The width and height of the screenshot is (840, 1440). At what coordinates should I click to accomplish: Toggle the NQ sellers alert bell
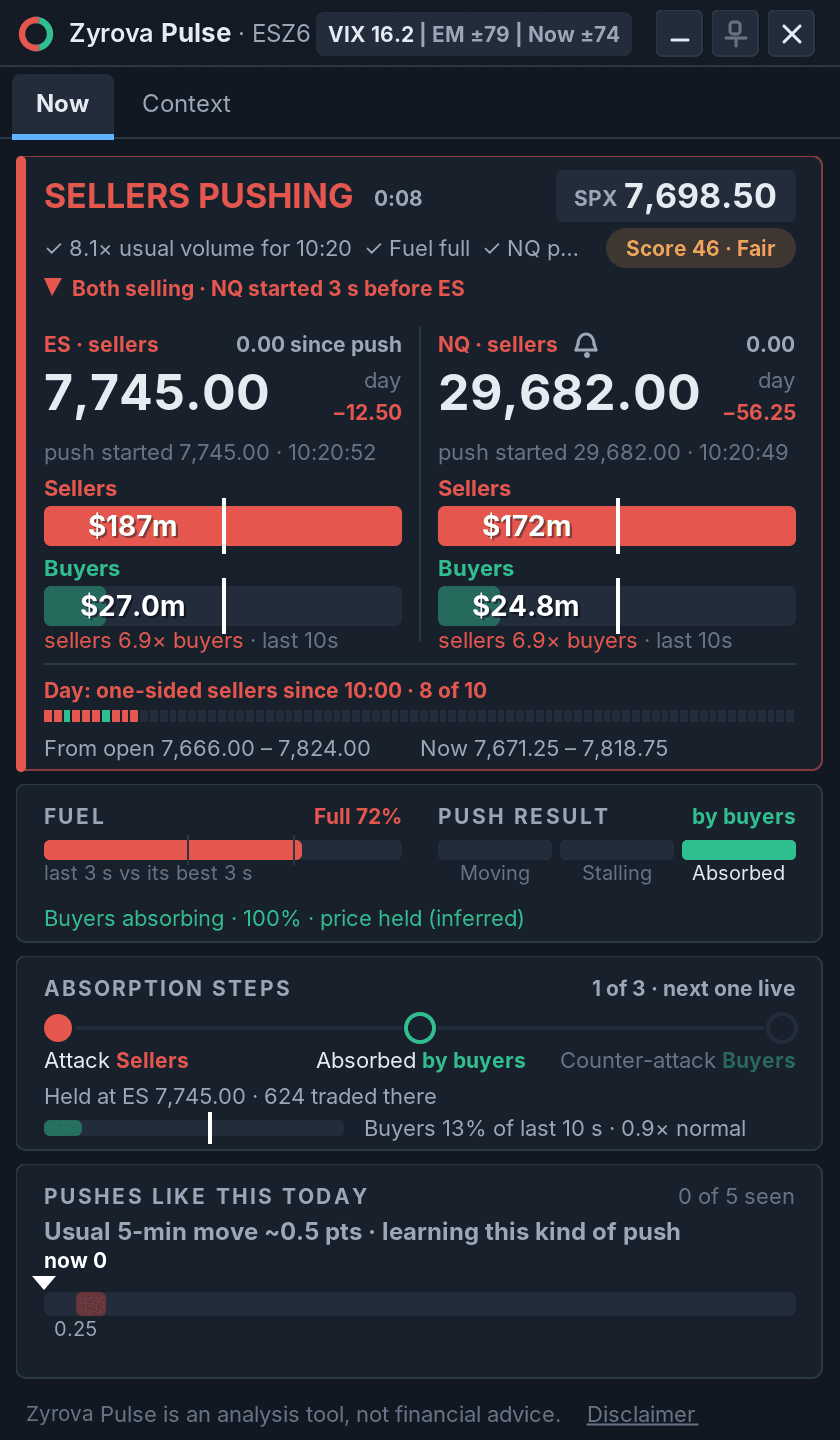(x=586, y=345)
